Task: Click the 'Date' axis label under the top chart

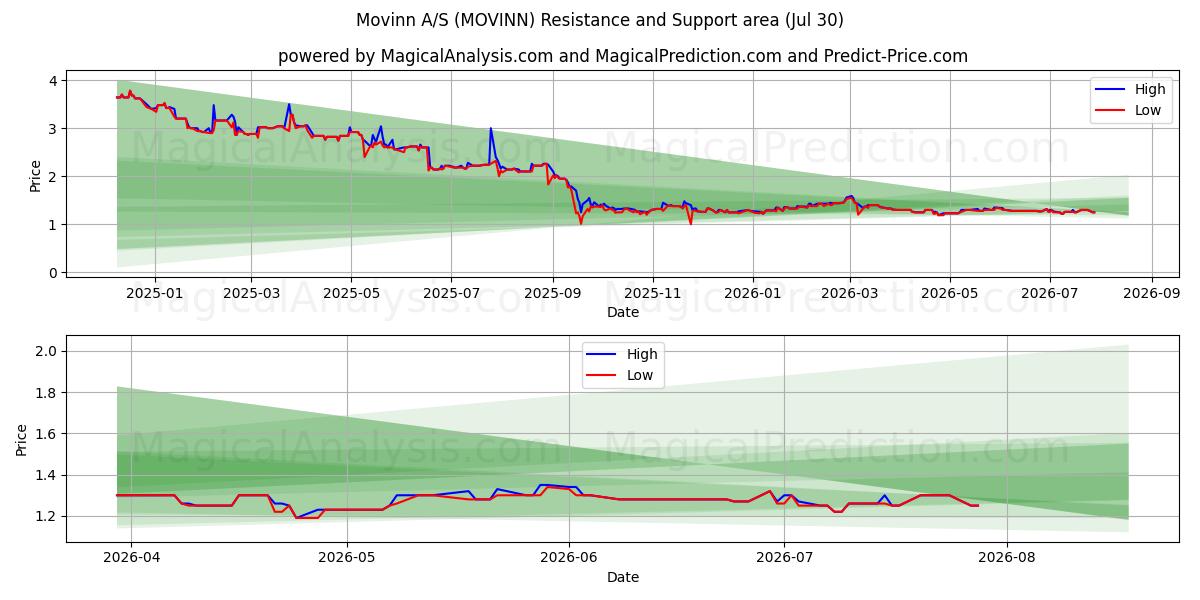Action: 623,313
